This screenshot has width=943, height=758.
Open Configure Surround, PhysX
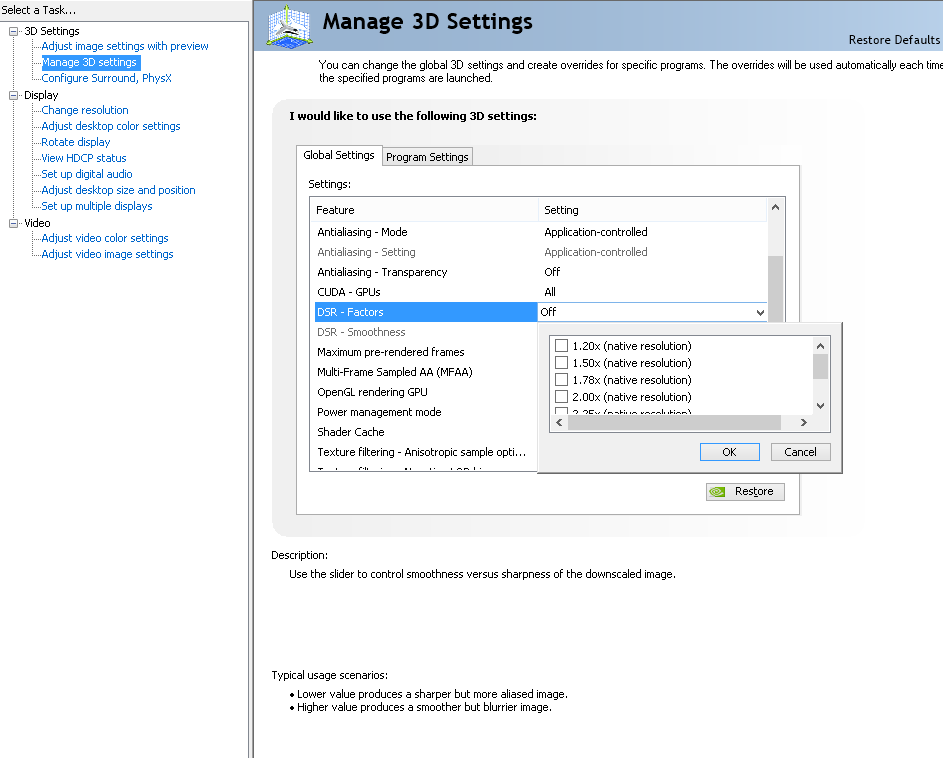tap(106, 78)
